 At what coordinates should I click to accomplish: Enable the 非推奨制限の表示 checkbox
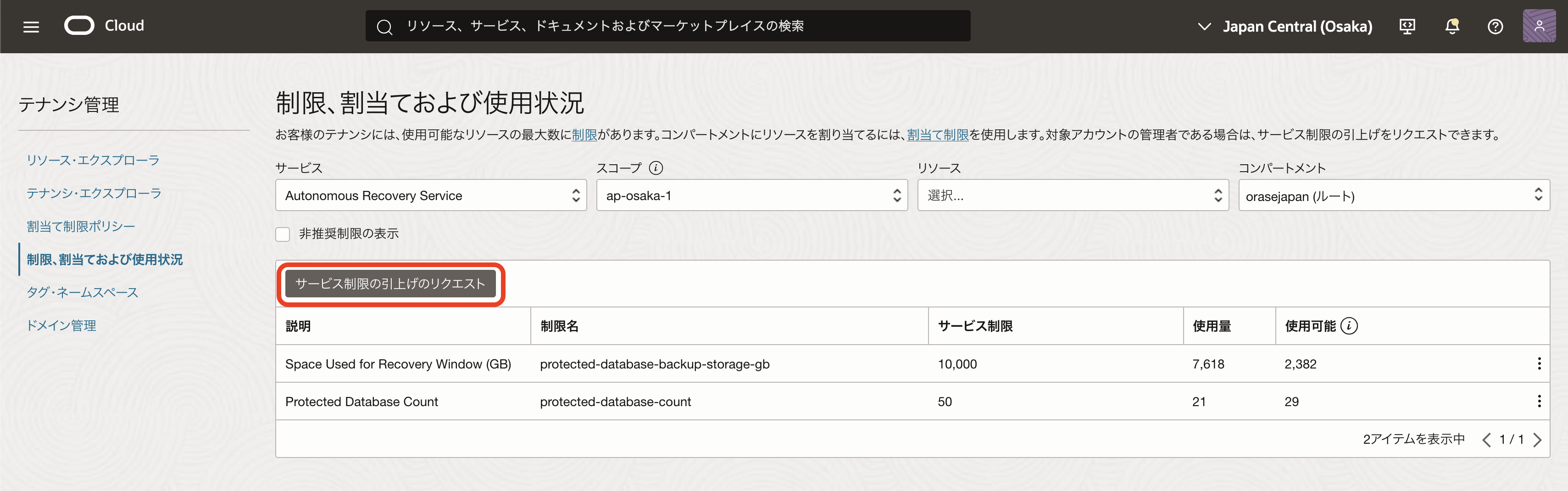click(x=283, y=234)
